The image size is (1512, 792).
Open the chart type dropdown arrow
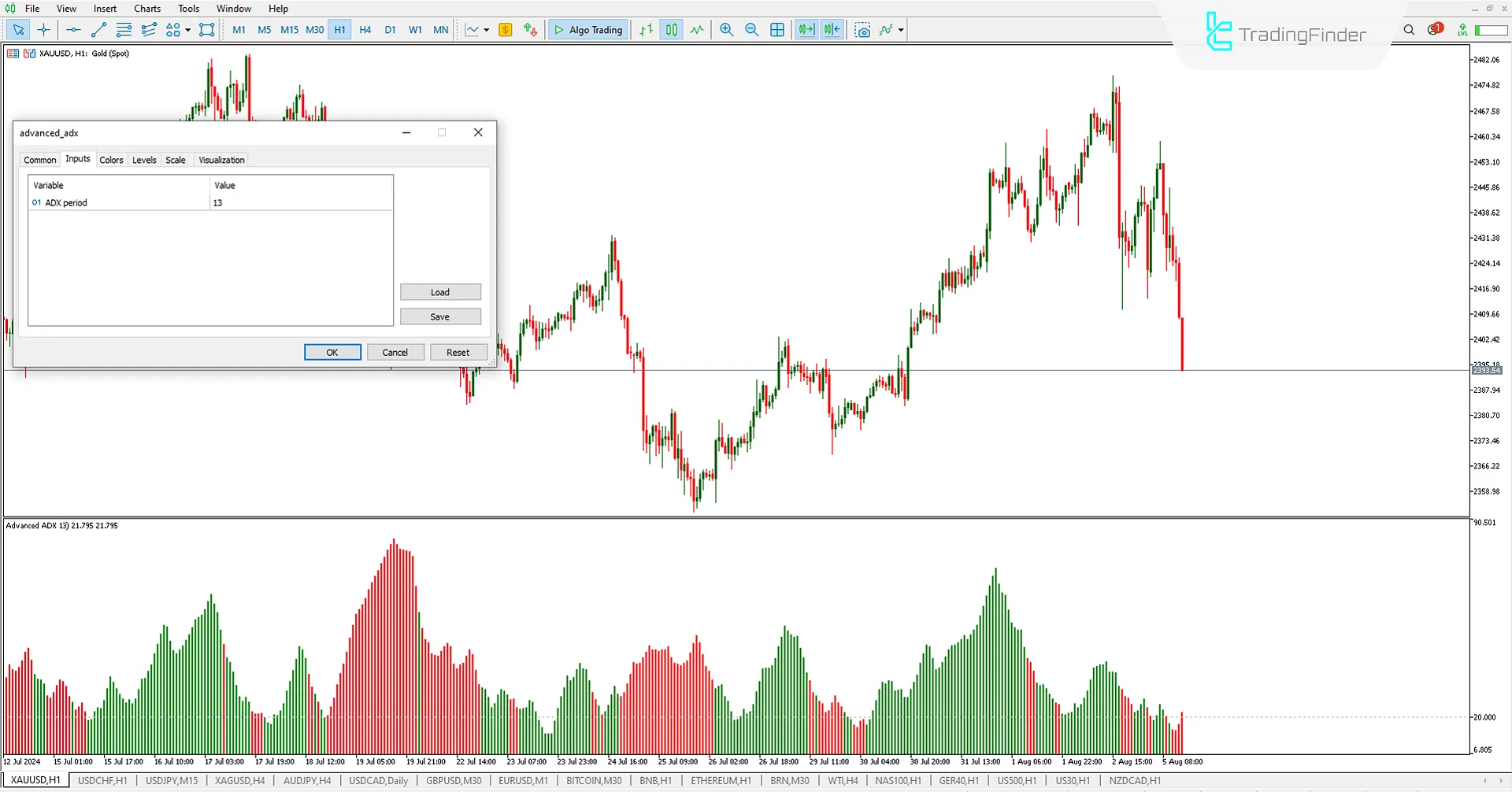487,30
